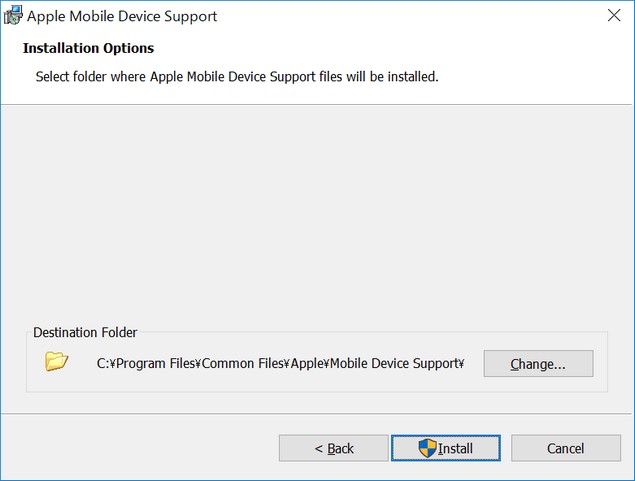The width and height of the screenshot is (635, 481).
Task: Open the Change... folder browser
Action: (538, 364)
